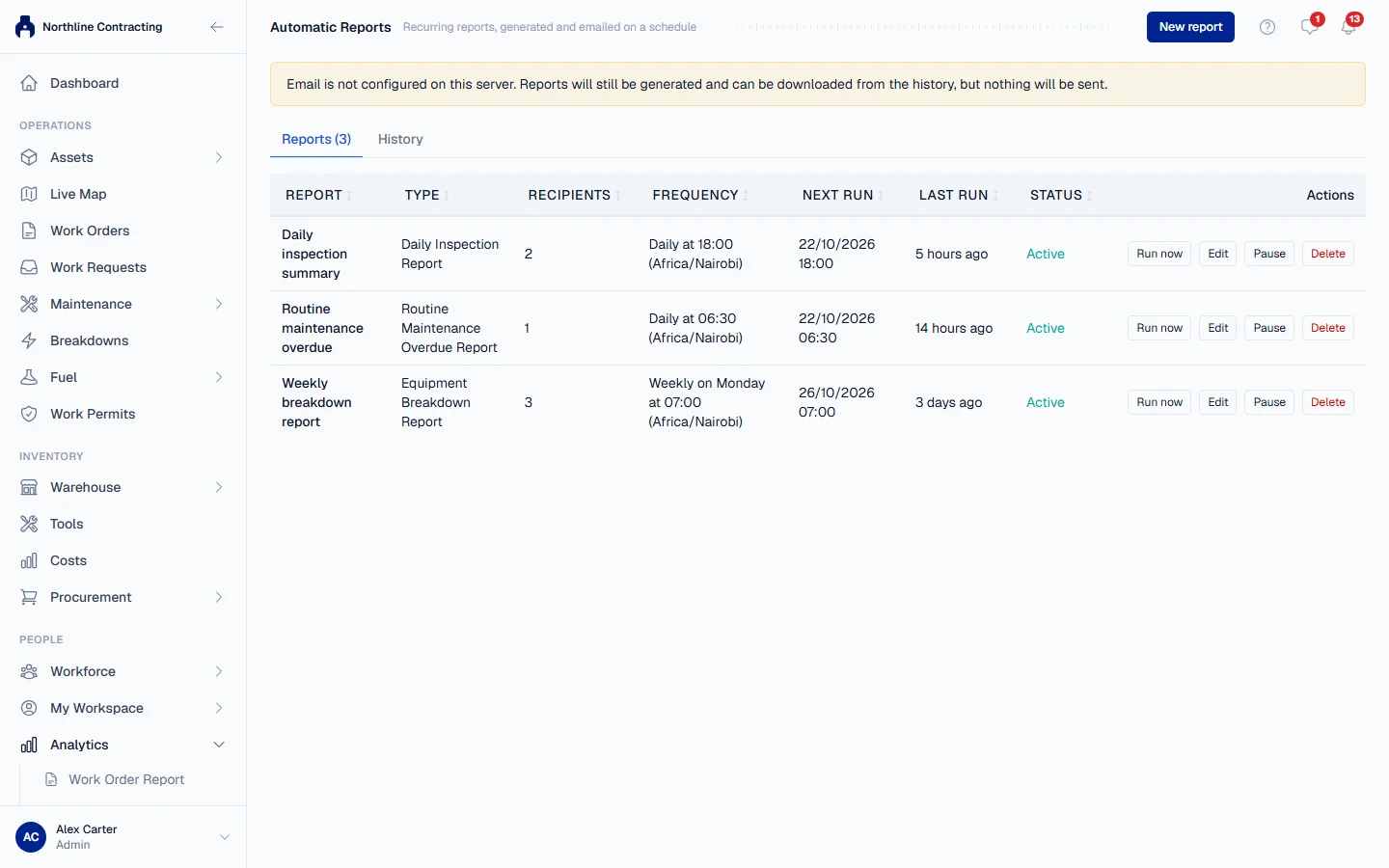Open Work Order Report in sidebar
Screen dimensions: 1389x868
tap(126, 779)
